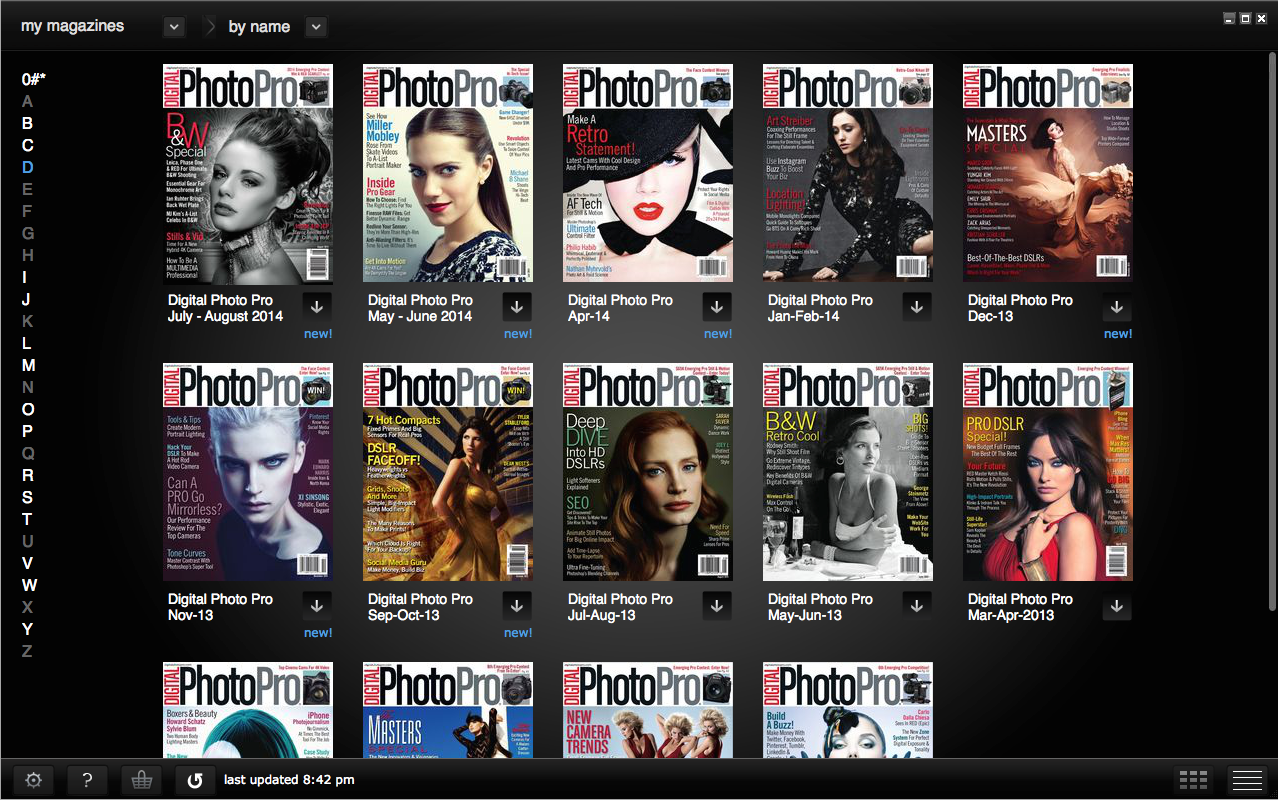Jump to letter S in index
This screenshot has width=1278, height=800.
(28, 497)
